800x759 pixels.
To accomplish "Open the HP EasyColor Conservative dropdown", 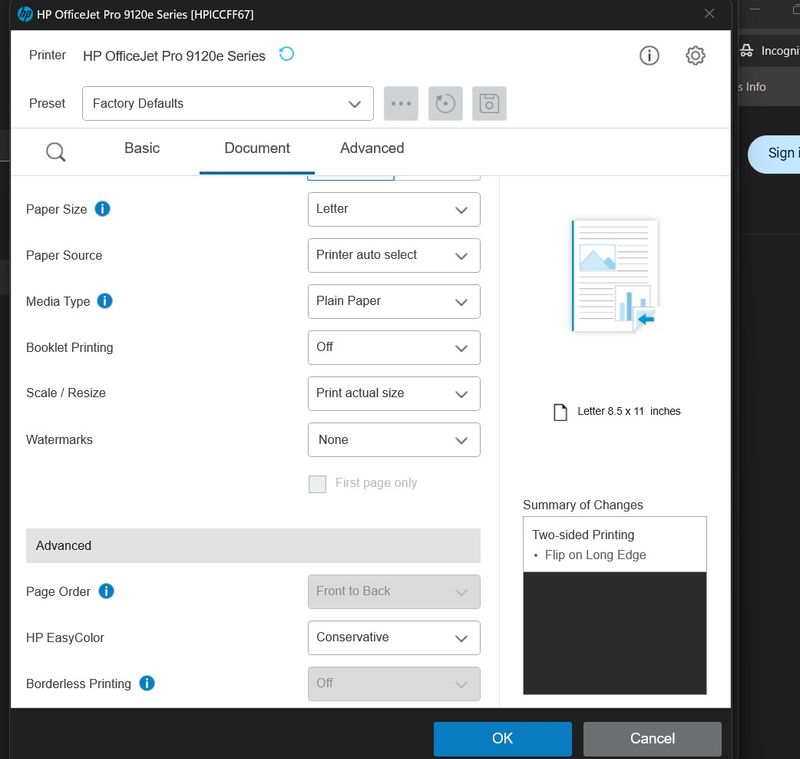I will tap(394, 638).
